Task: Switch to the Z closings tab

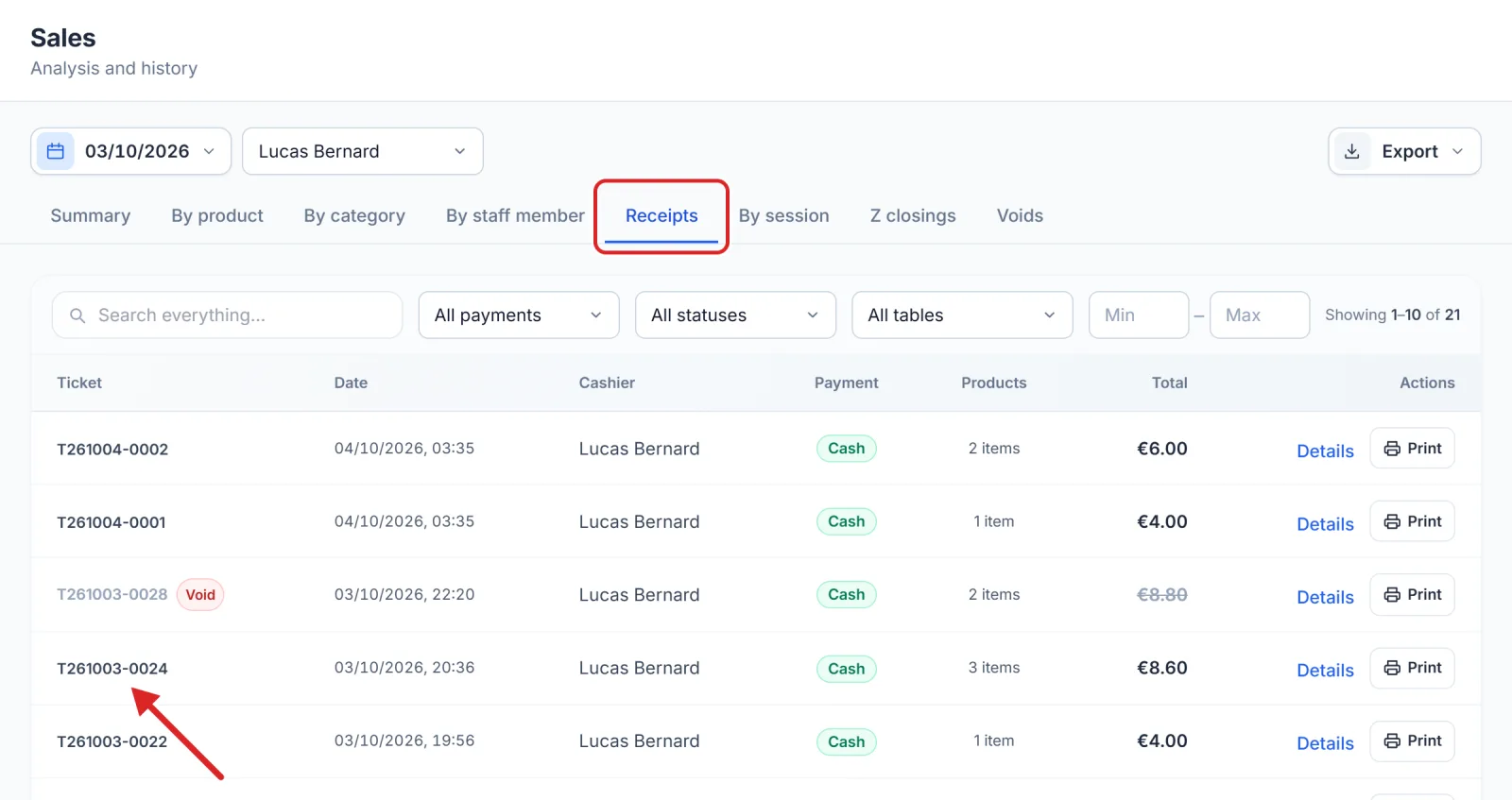Action: (913, 215)
